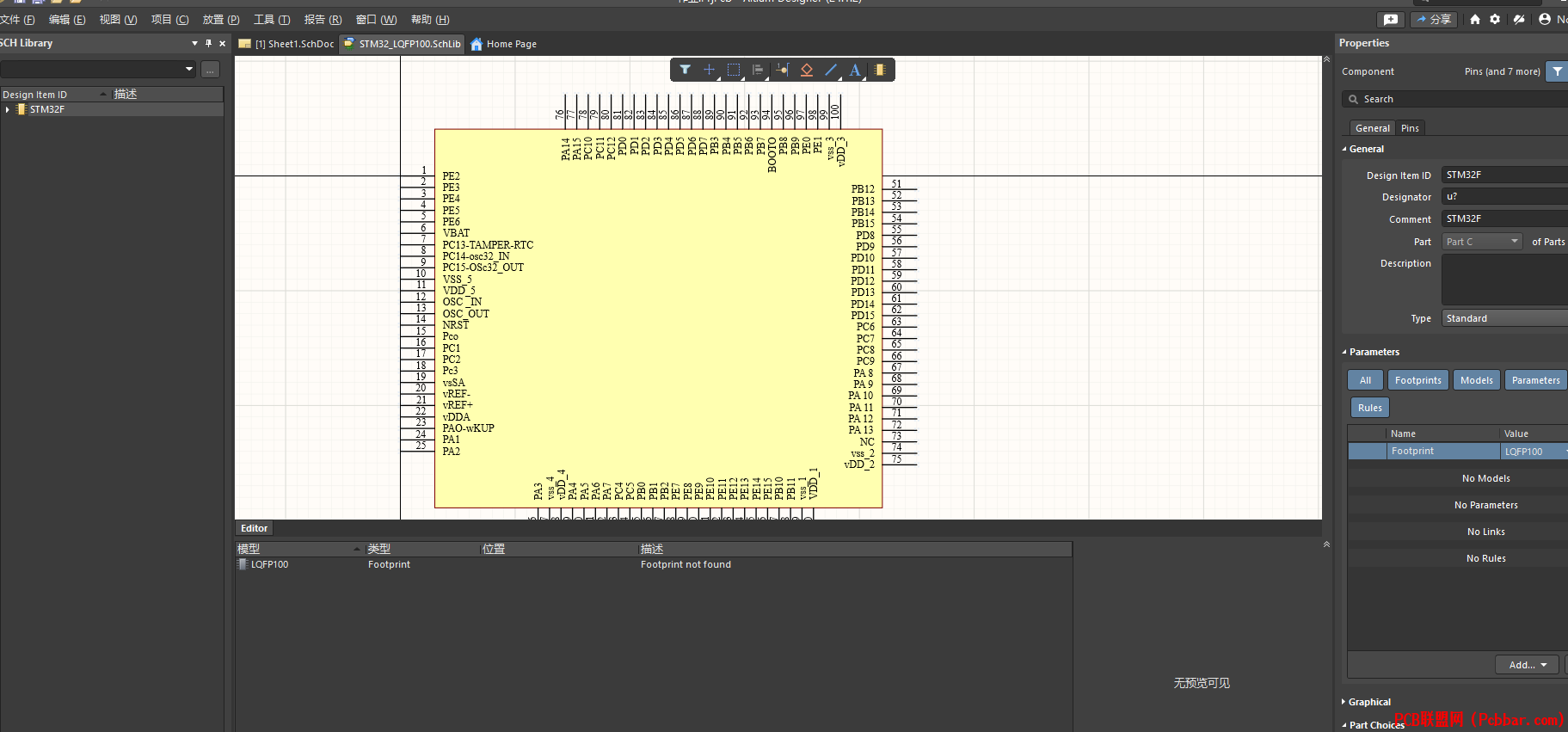Open the 文件 (F) menu

coord(17,20)
